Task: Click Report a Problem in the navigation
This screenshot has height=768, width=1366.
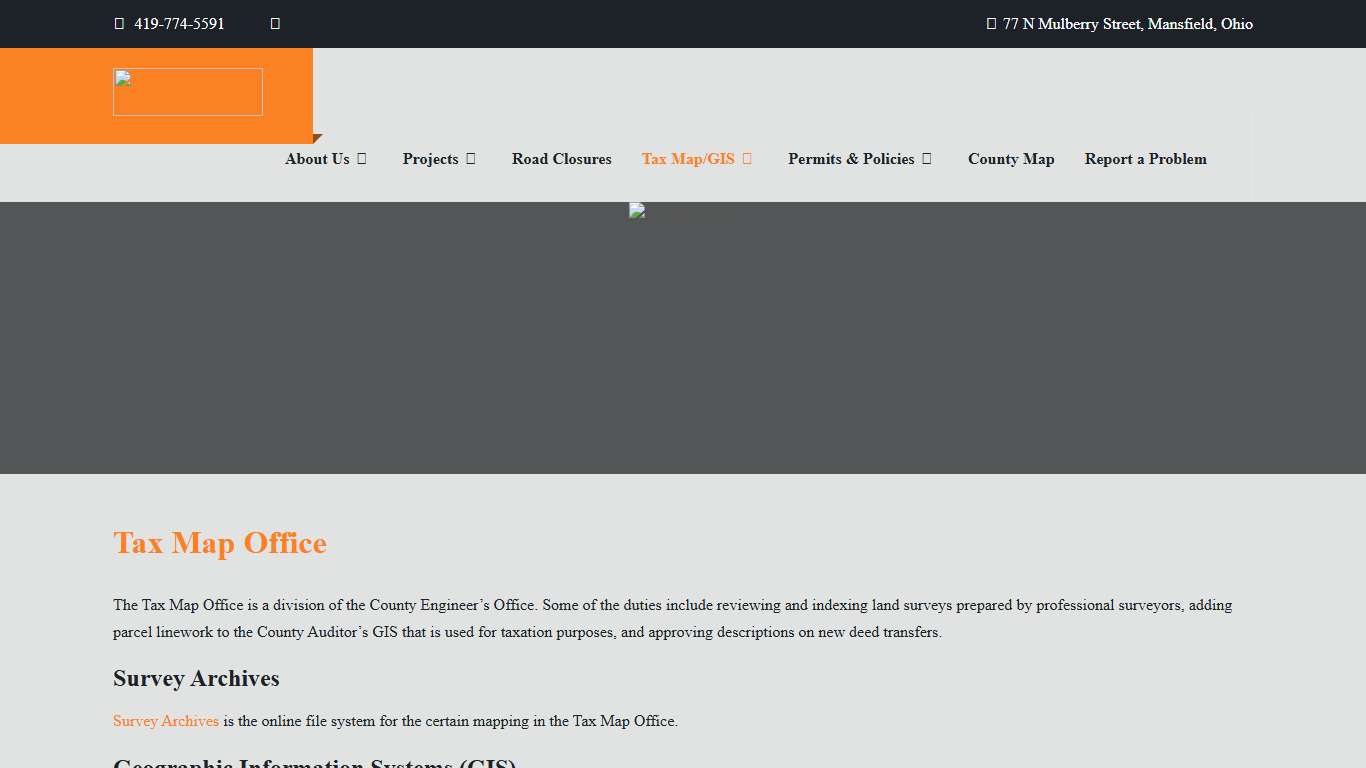Action: pyautogui.click(x=1145, y=159)
